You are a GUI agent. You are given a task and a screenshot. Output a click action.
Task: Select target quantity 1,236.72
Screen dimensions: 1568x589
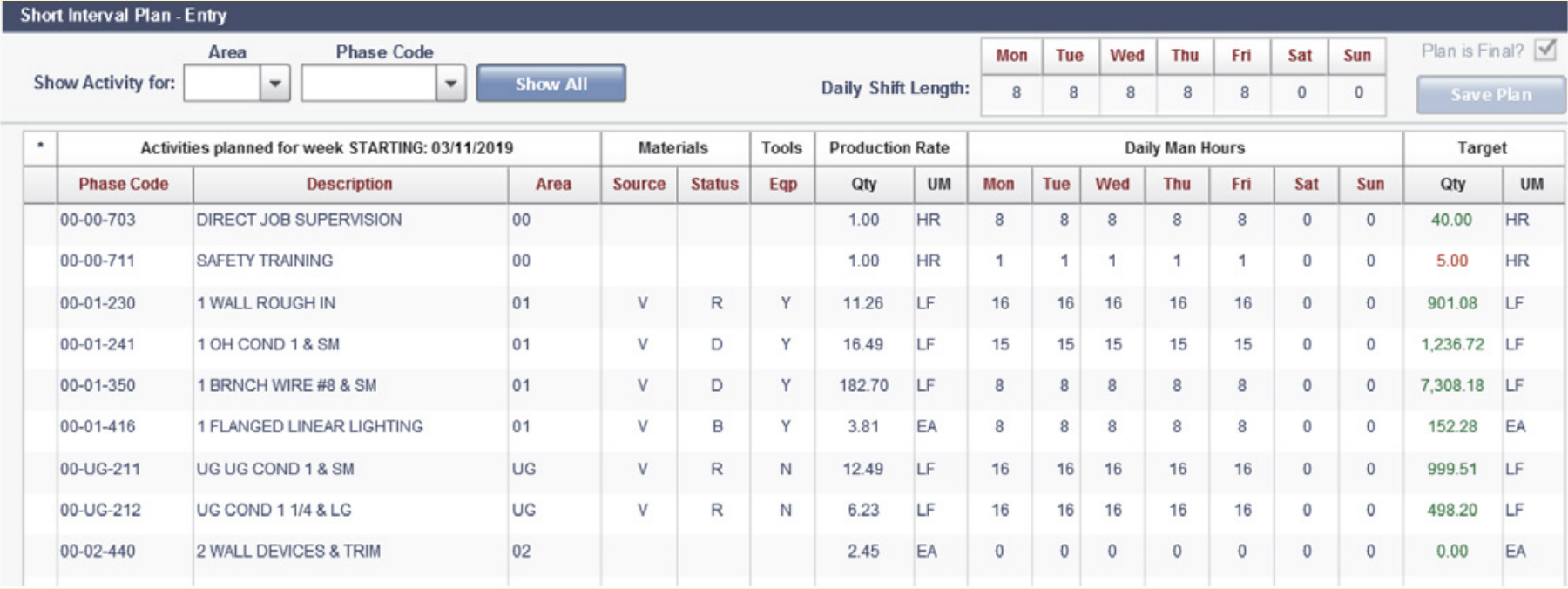[x=1452, y=345]
